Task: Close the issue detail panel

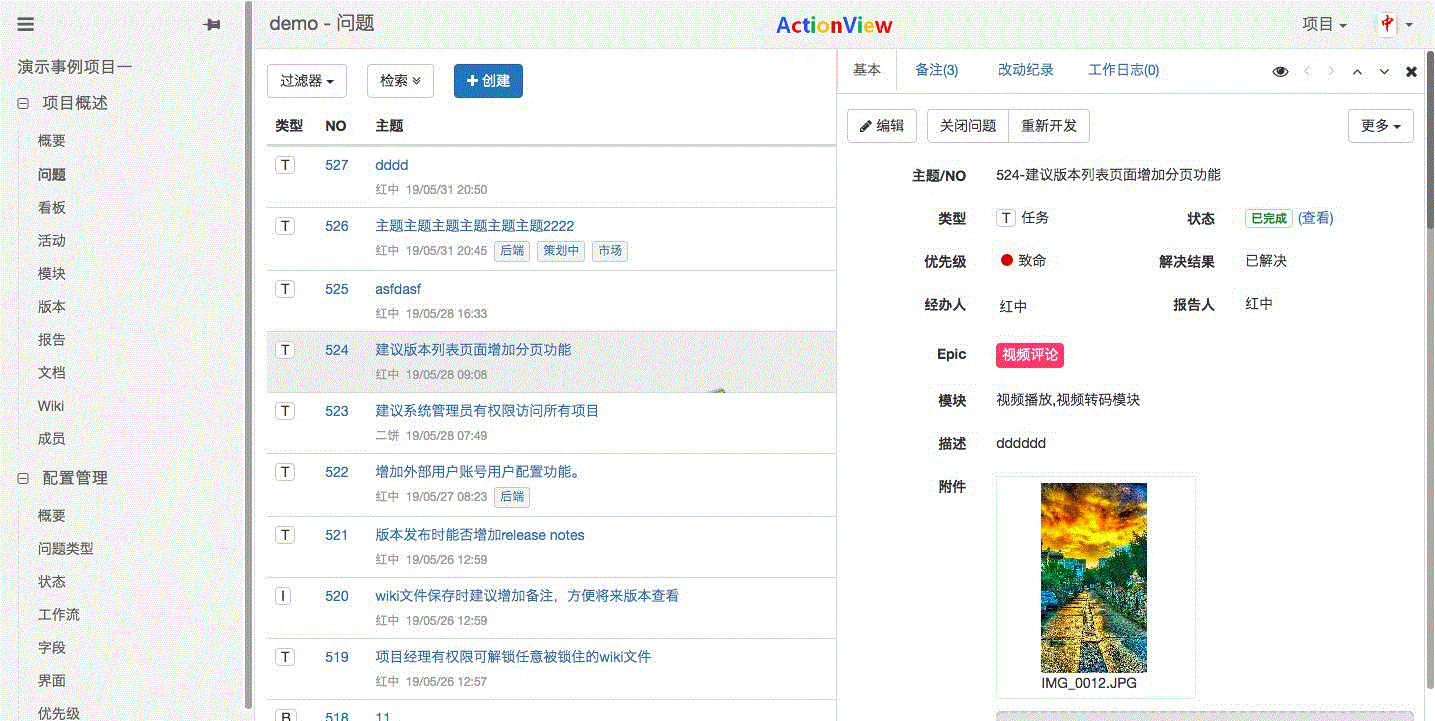Action: [x=1411, y=72]
